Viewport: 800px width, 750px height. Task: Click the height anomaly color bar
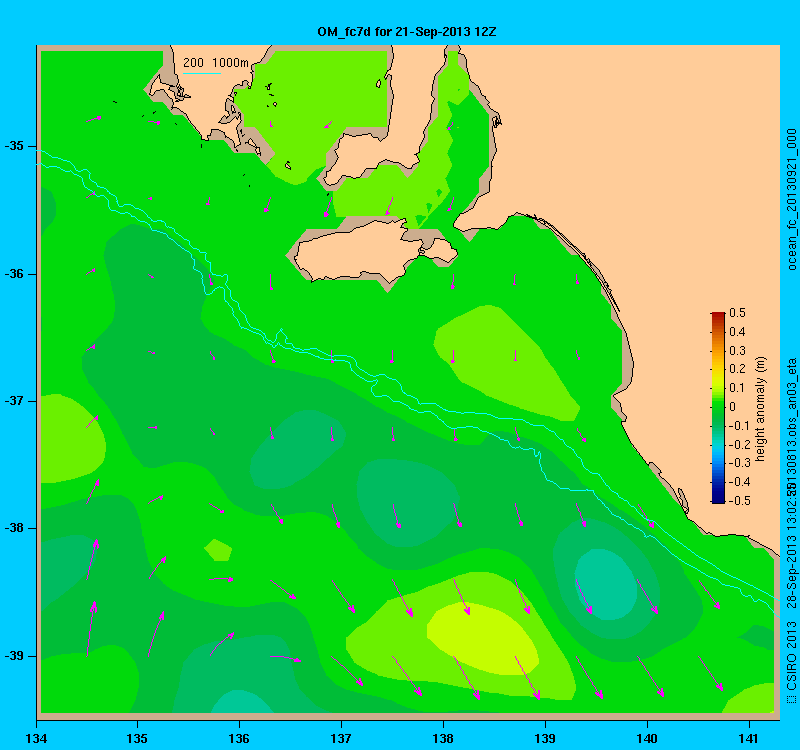coord(718,408)
